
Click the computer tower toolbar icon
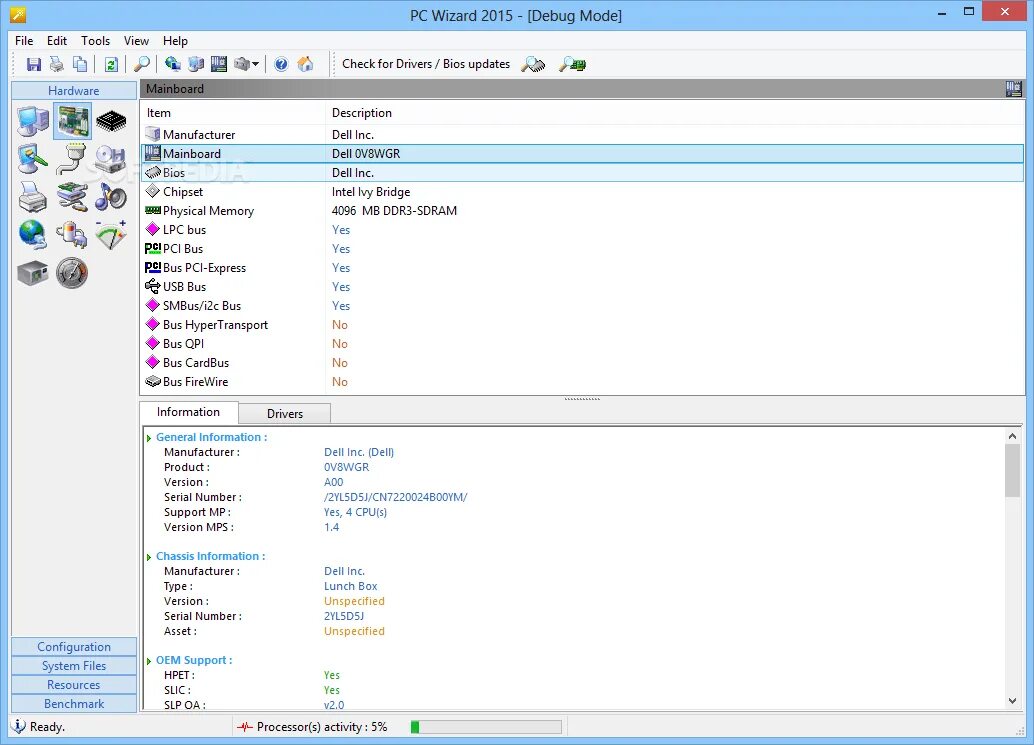[x=196, y=64]
